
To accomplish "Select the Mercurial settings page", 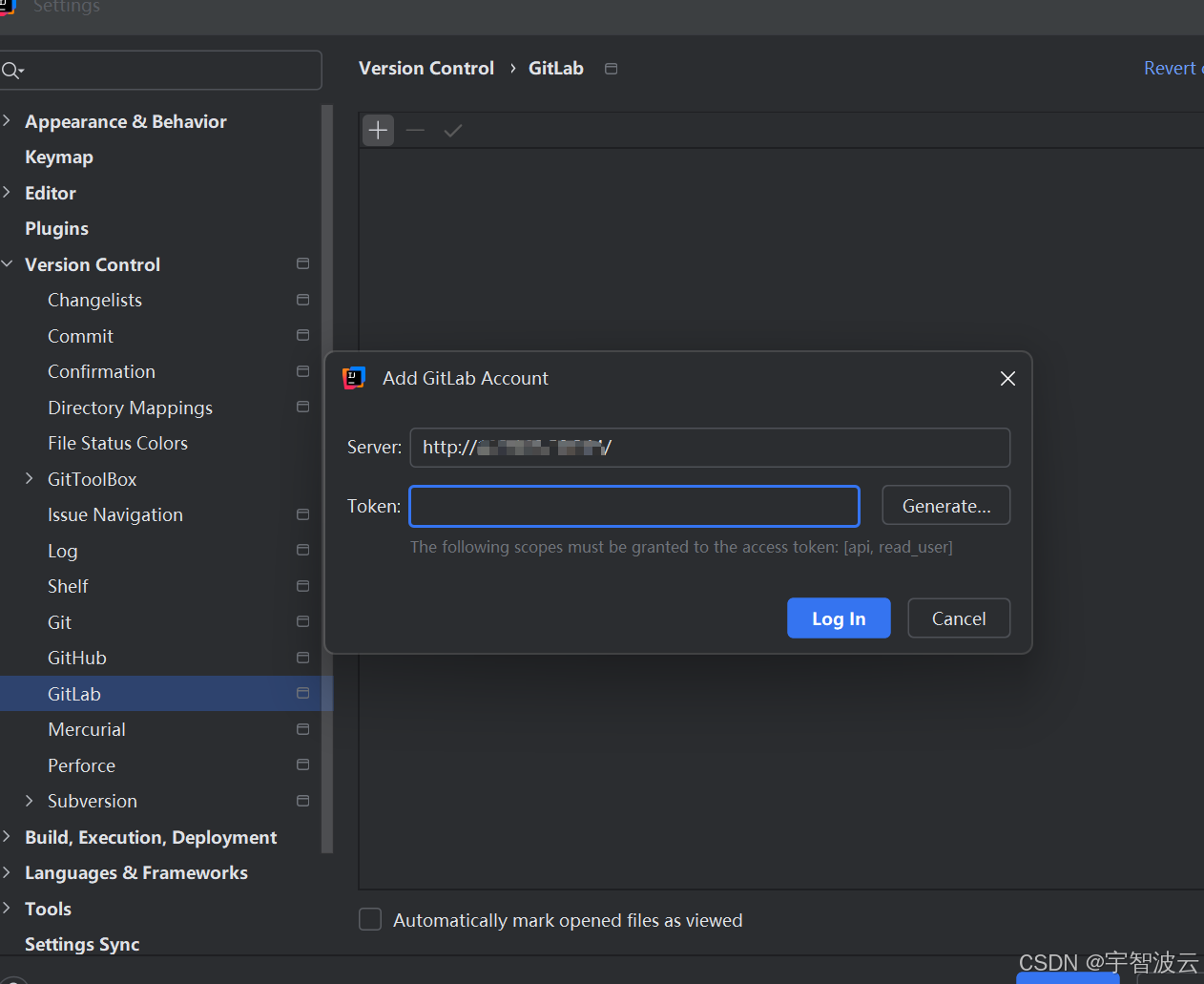I will click(x=87, y=729).
